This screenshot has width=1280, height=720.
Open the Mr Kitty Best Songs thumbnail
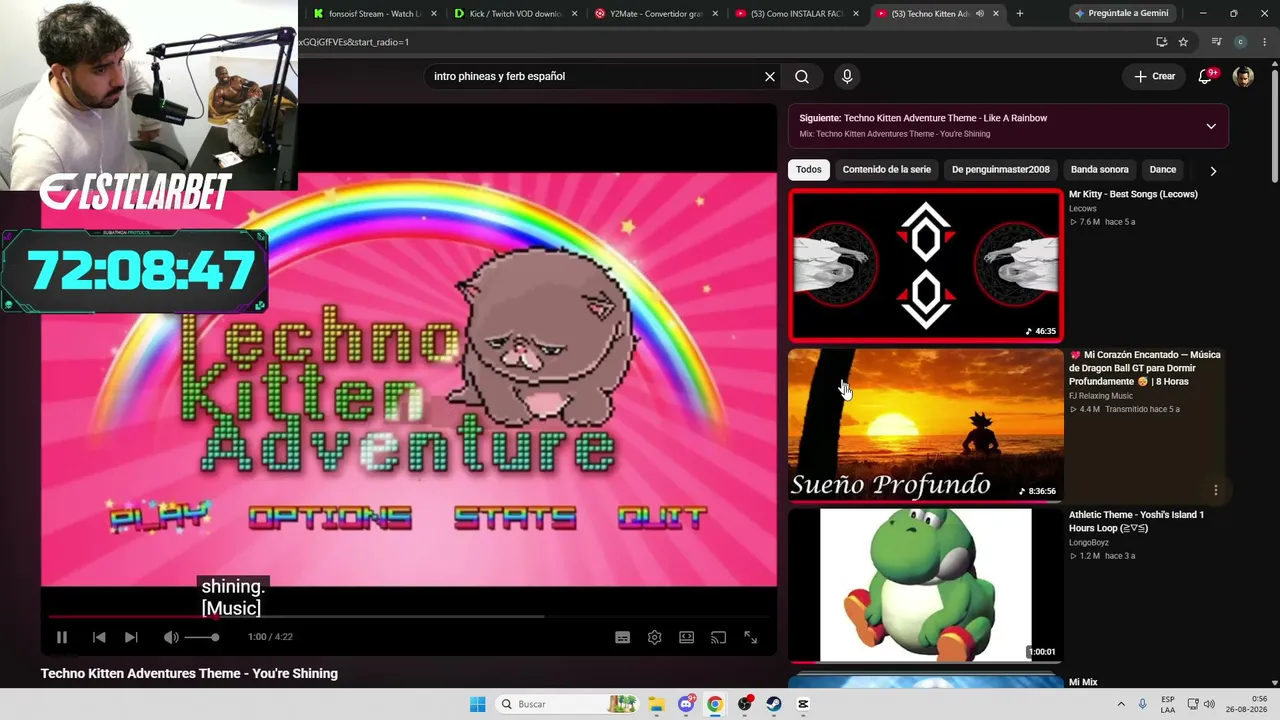coord(926,265)
